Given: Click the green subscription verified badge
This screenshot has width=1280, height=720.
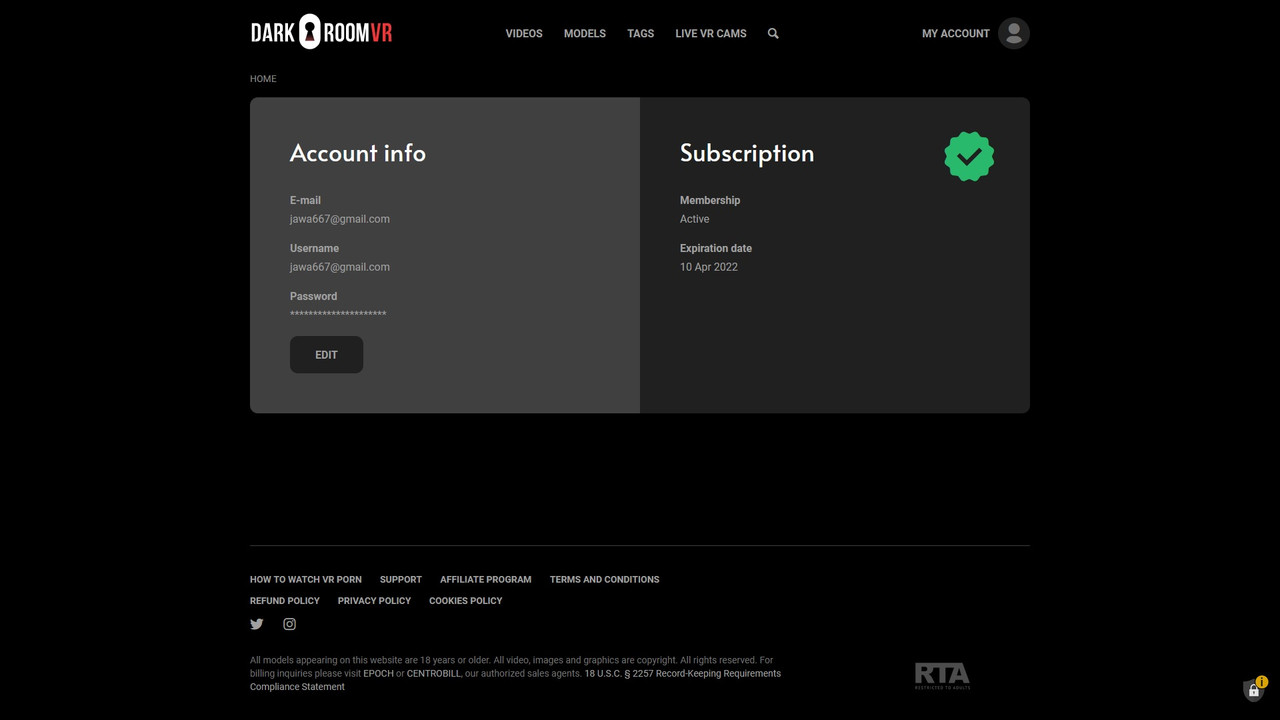Looking at the screenshot, I should 968,157.
